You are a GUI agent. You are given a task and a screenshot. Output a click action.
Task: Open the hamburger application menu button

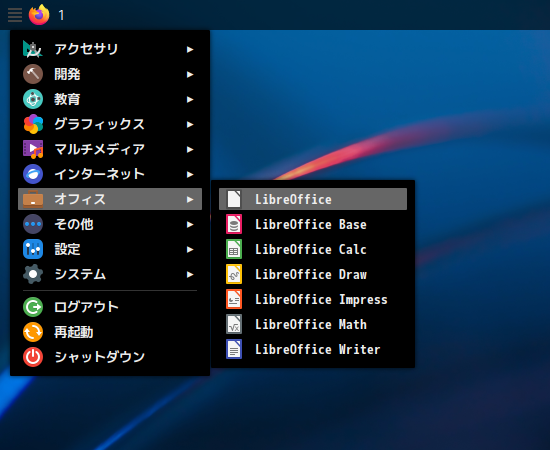[15, 15]
